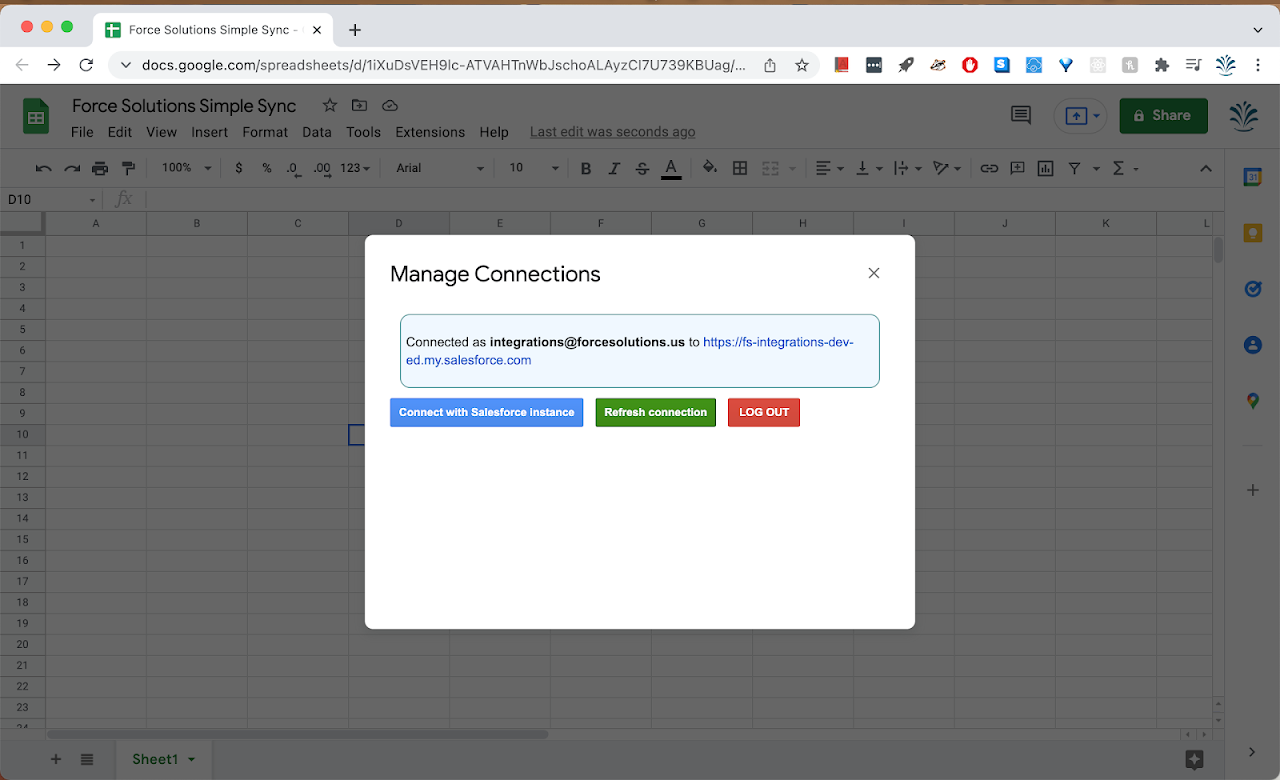This screenshot has height=780, width=1280.
Task: Open Google Tasks side panel icon
Action: point(1252,289)
